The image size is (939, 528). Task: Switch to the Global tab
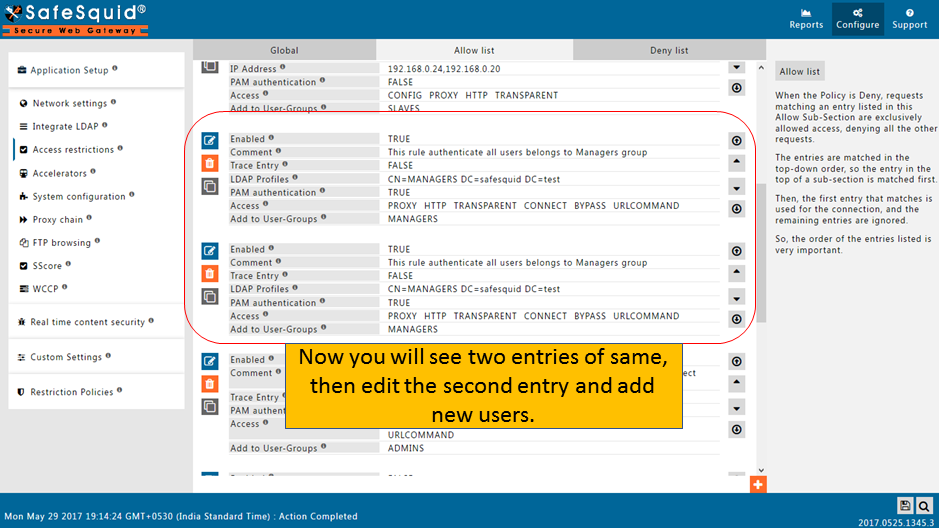284,50
